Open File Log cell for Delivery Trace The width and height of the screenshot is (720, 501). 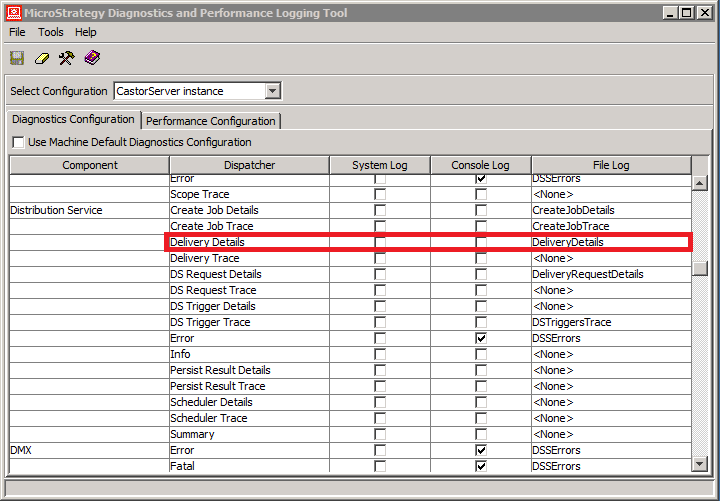[610, 258]
